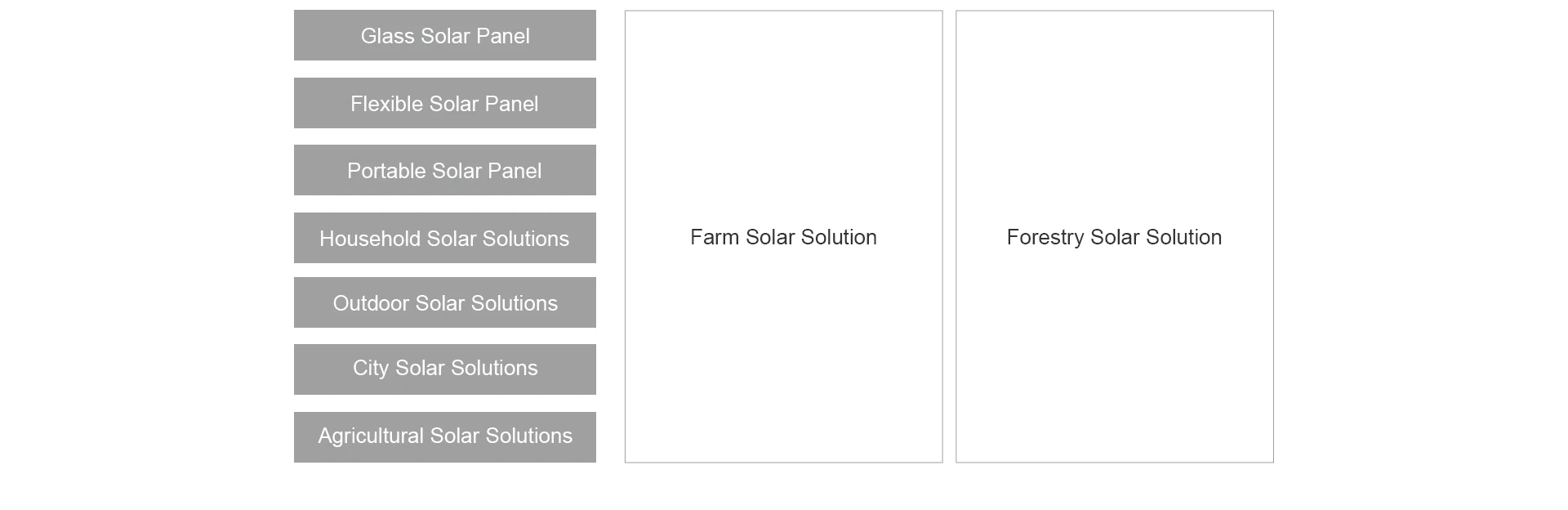Click the Portable Solar Panel menu item
The image size is (1568, 510).
click(444, 170)
